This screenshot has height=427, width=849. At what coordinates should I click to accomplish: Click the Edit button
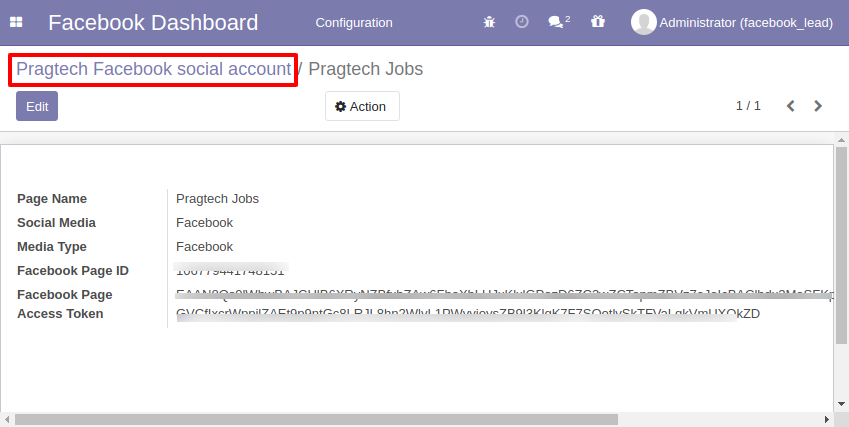point(37,106)
